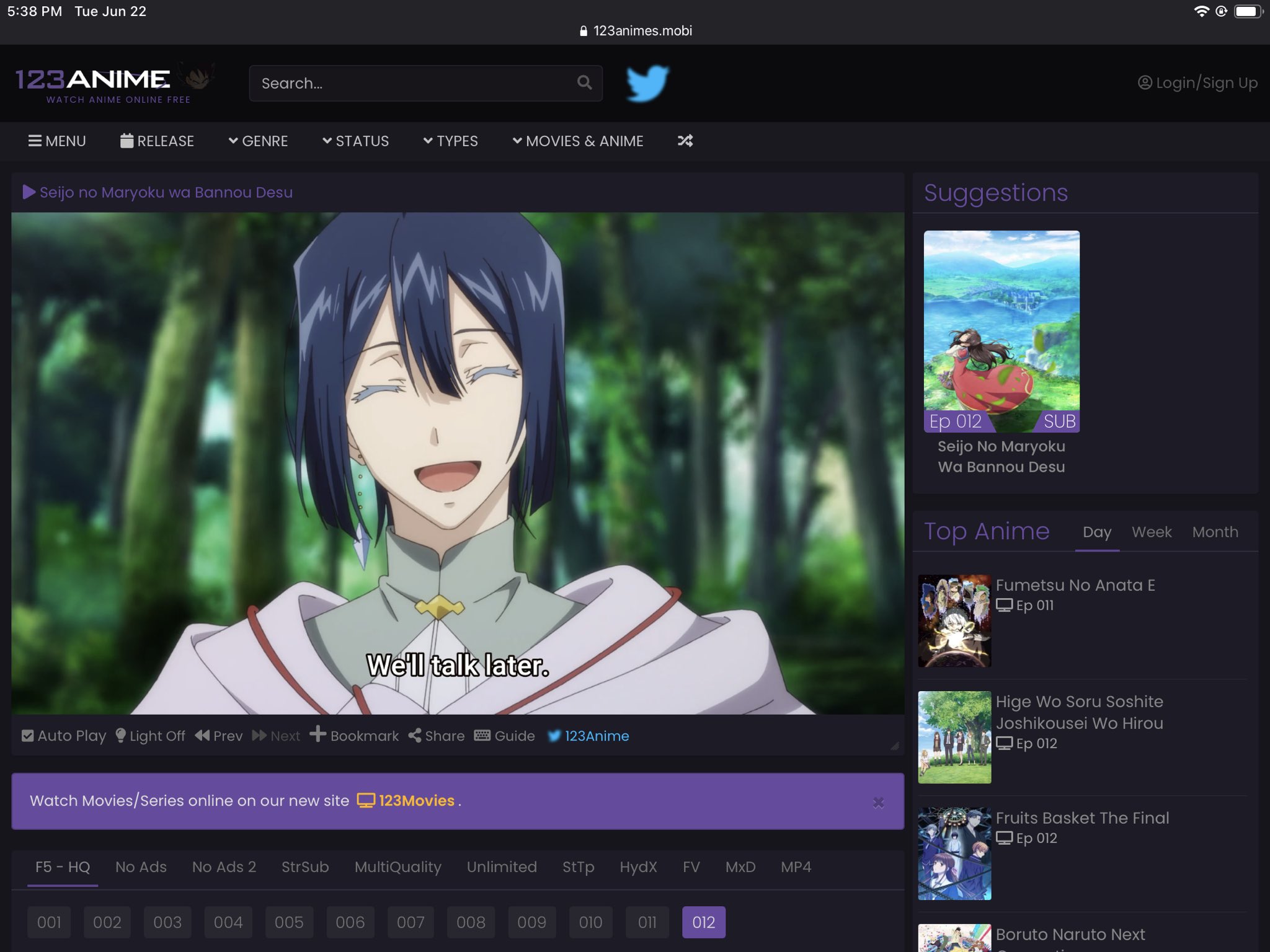Go to Next episode
Viewport: 1270px width, 952px height.
coord(276,736)
